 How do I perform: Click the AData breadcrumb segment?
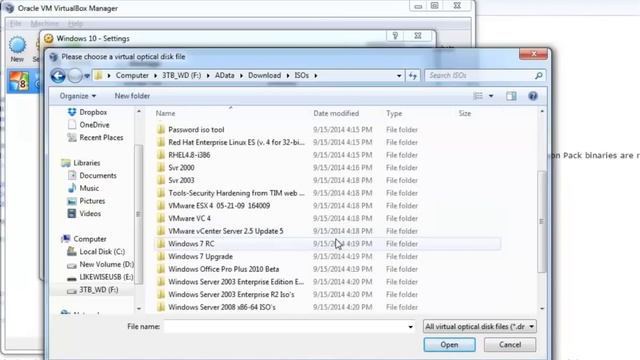click(224, 76)
